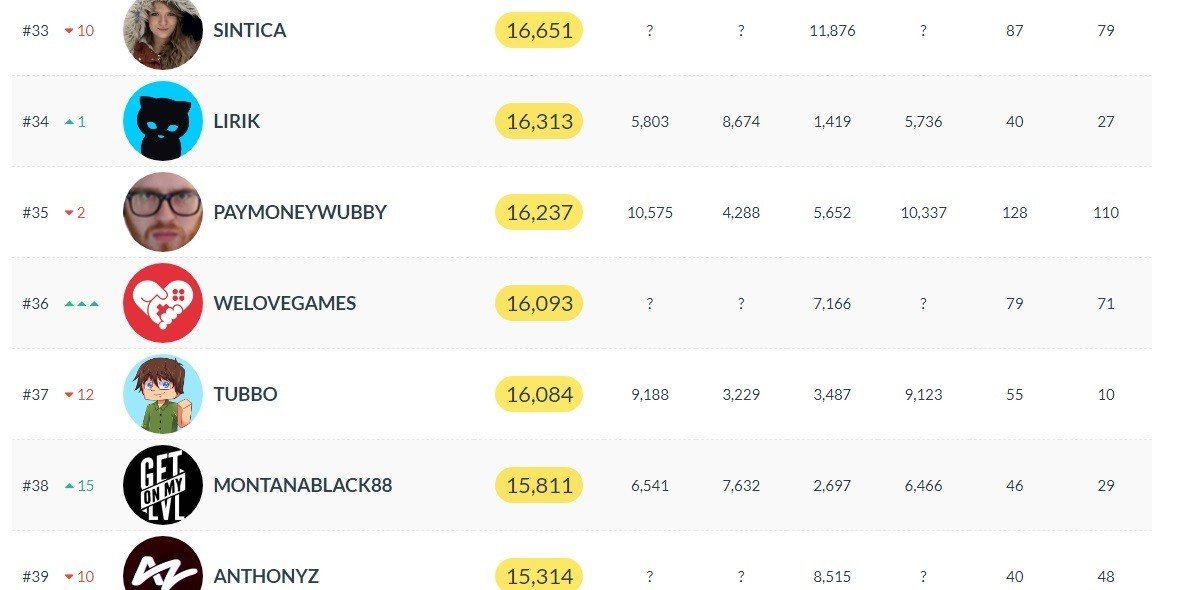Click the red down arrow beside #37

click(x=70, y=395)
